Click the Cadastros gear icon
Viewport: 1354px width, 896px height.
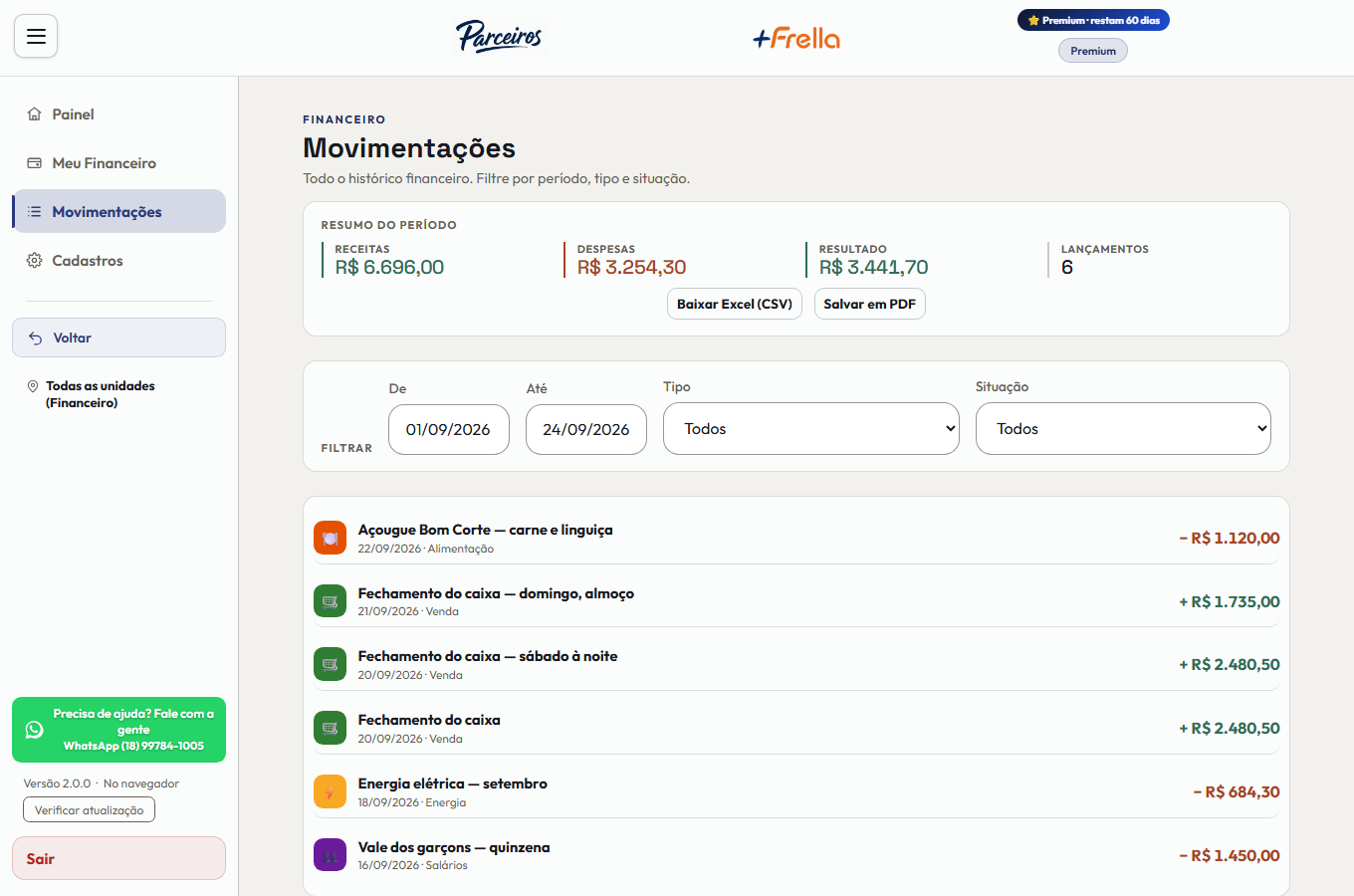coord(35,261)
